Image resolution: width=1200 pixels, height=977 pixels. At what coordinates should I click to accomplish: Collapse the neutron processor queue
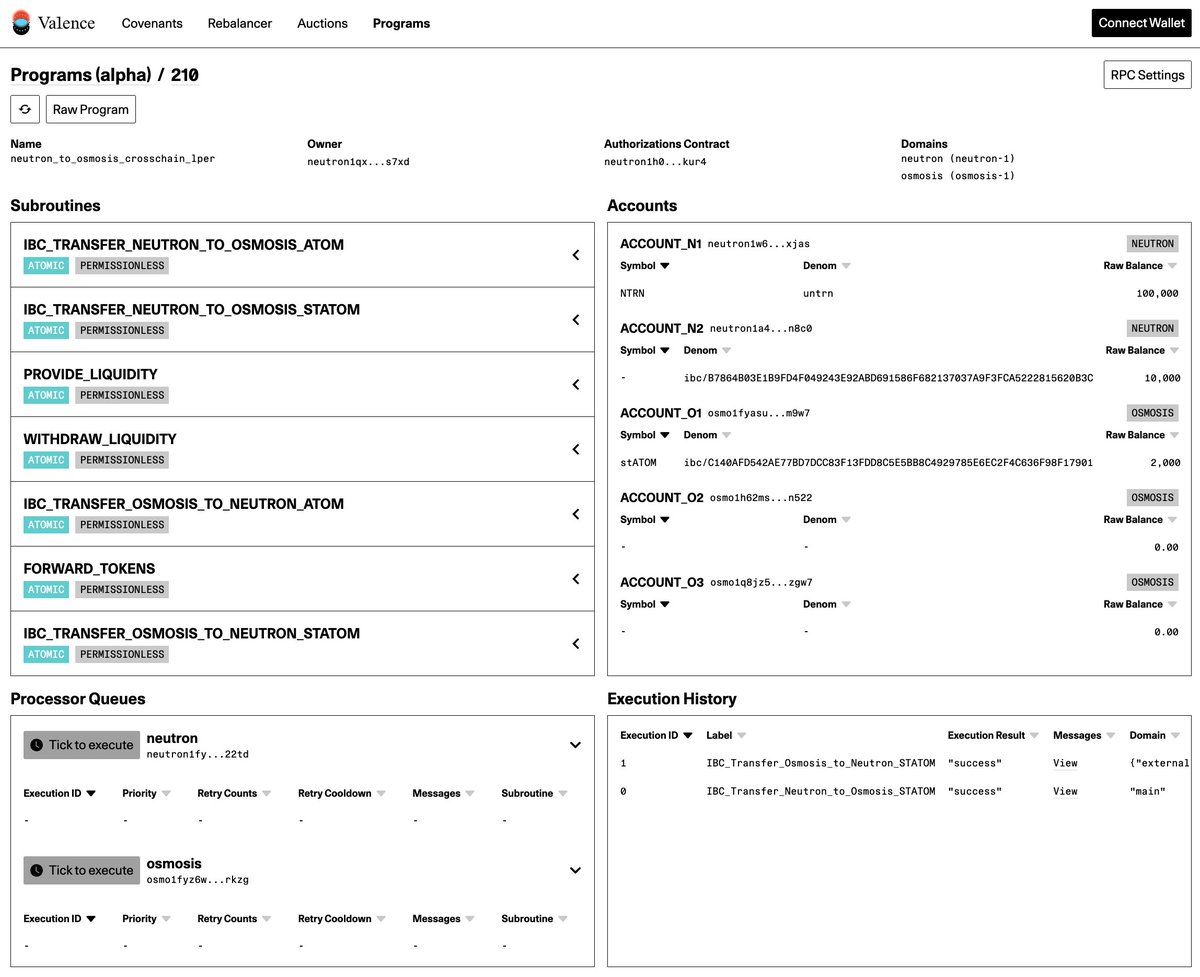click(575, 745)
